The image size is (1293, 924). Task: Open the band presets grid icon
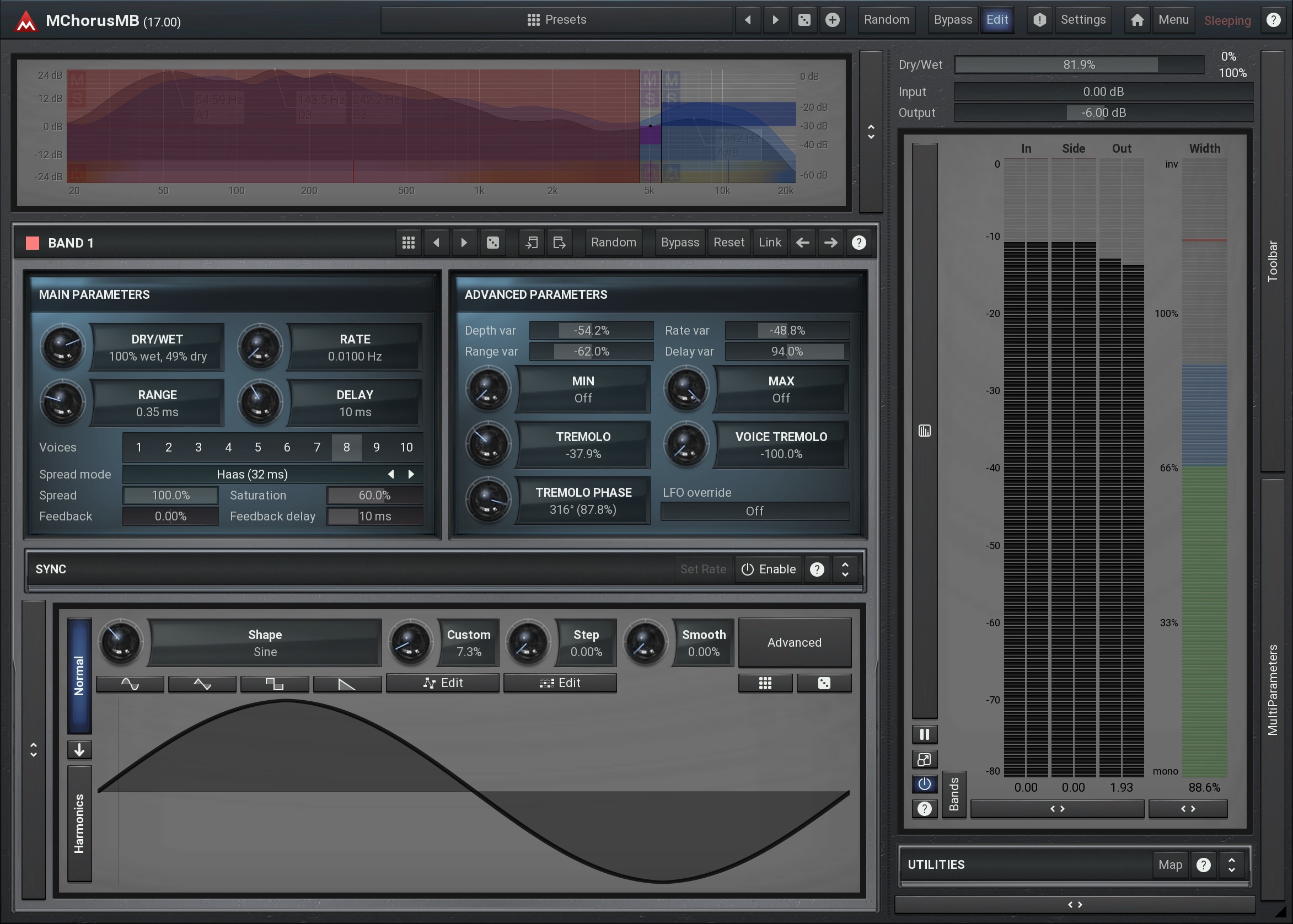coord(408,243)
